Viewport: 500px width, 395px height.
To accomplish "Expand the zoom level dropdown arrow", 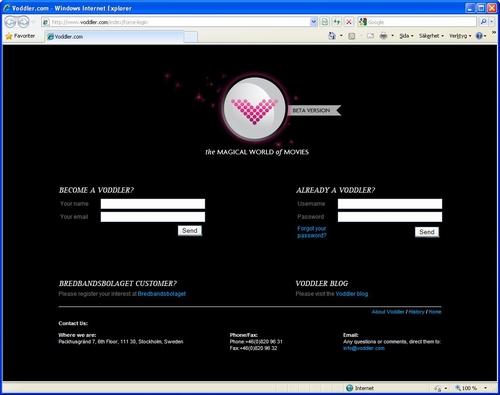I will pos(485,388).
